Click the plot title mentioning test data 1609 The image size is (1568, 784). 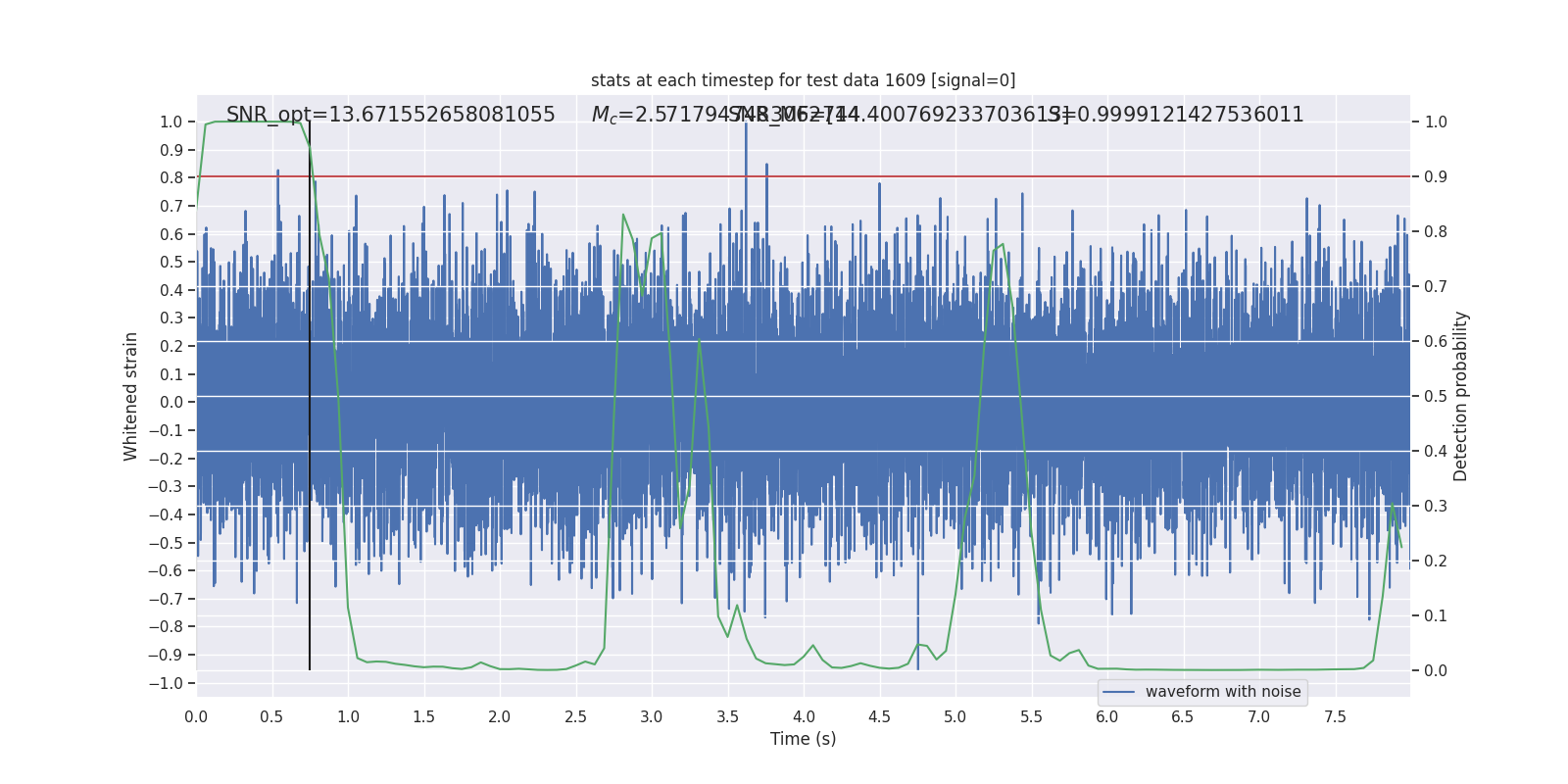click(x=803, y=80)
